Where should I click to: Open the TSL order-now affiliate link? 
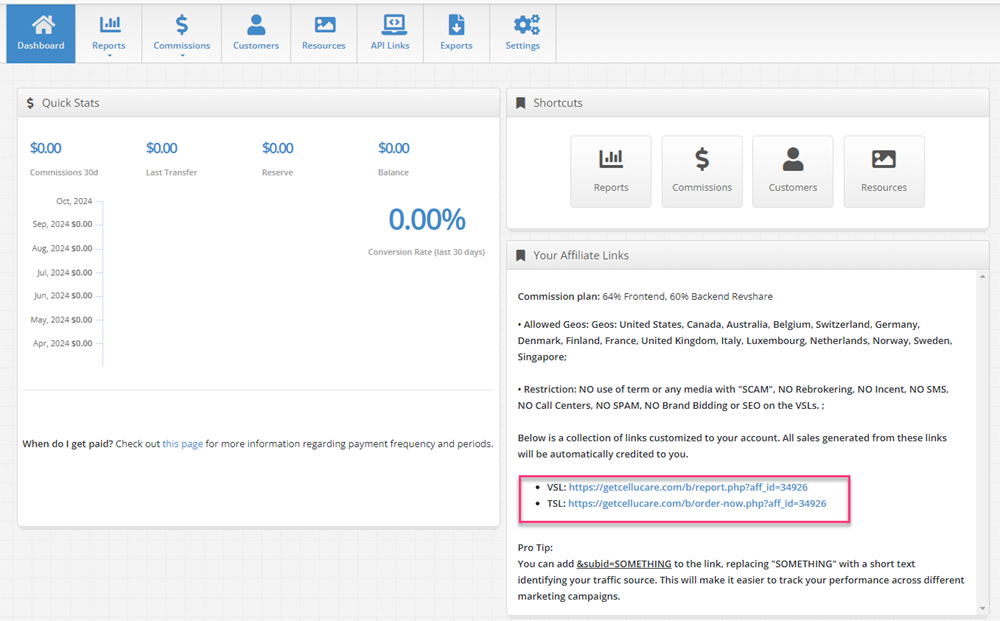[696, 504]
